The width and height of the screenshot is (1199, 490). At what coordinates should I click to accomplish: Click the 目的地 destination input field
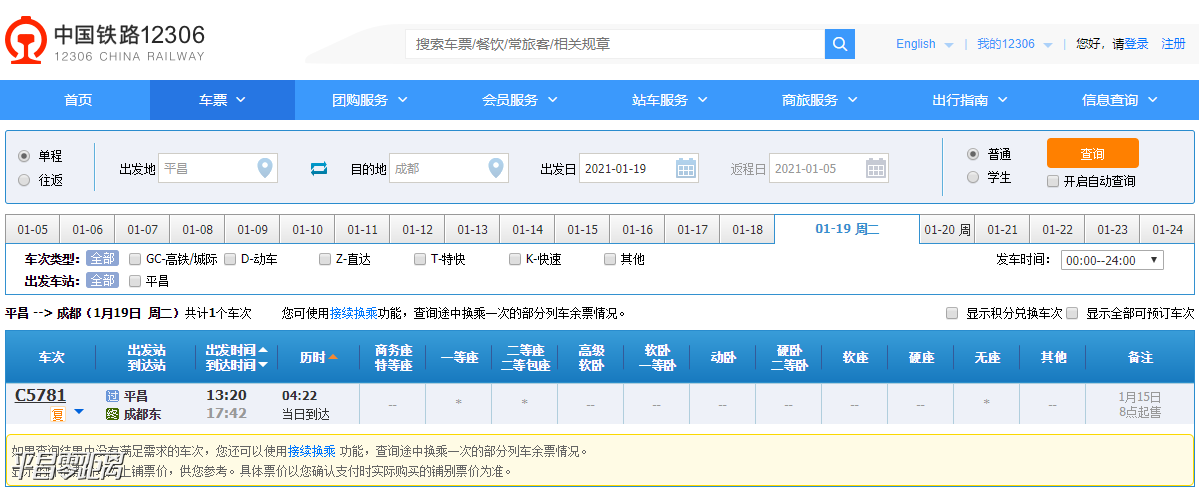[x=449, y=168]
